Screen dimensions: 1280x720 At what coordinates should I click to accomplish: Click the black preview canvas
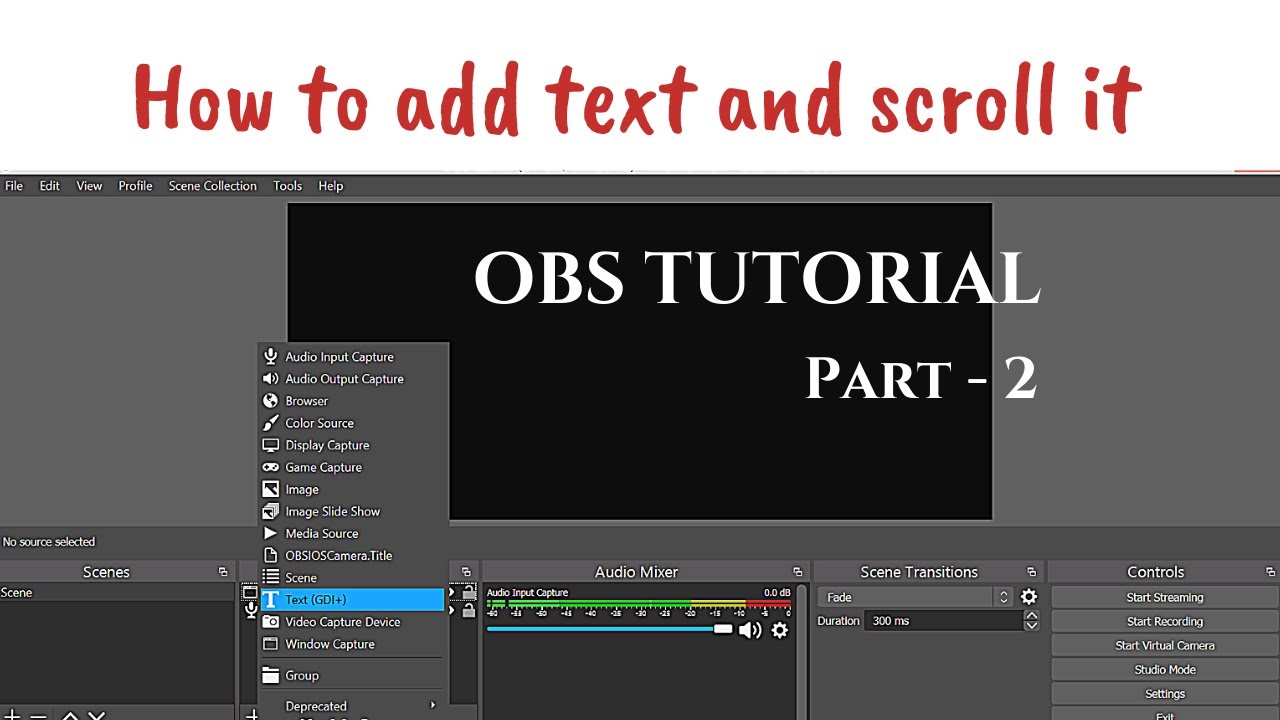pyautogui.click(x=640, y=361)
